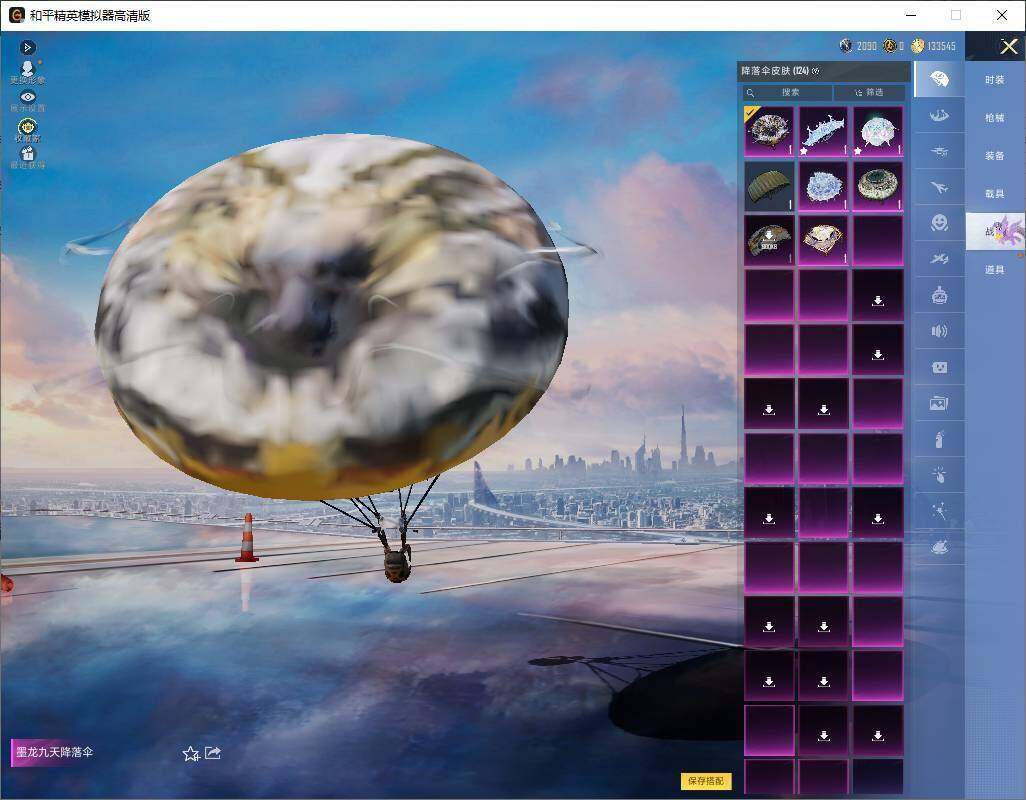Switch to the 时装 fashion tab
The image size is (1026, 800).
click(995, 80)
